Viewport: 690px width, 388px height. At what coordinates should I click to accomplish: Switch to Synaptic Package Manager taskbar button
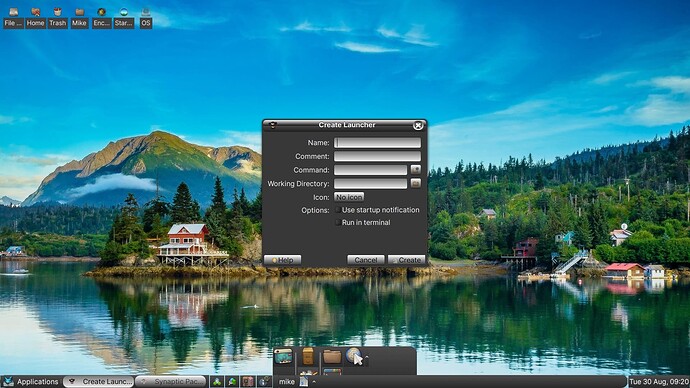[x=171, y=381]
